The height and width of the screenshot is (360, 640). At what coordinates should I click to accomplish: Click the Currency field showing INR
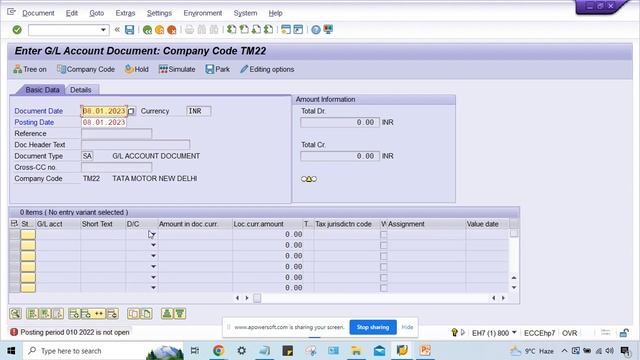(199, 111)
